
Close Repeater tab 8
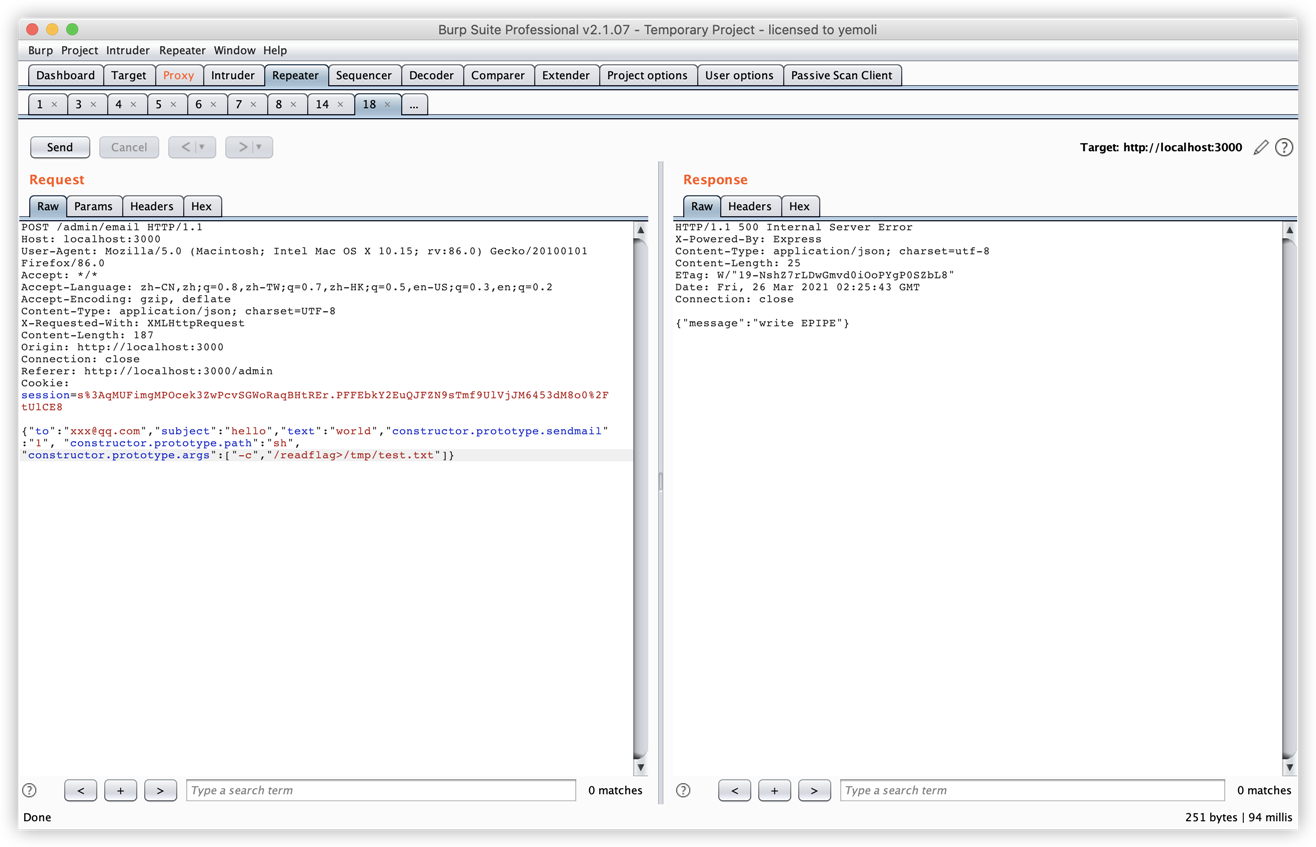click(x=293, y=104)
